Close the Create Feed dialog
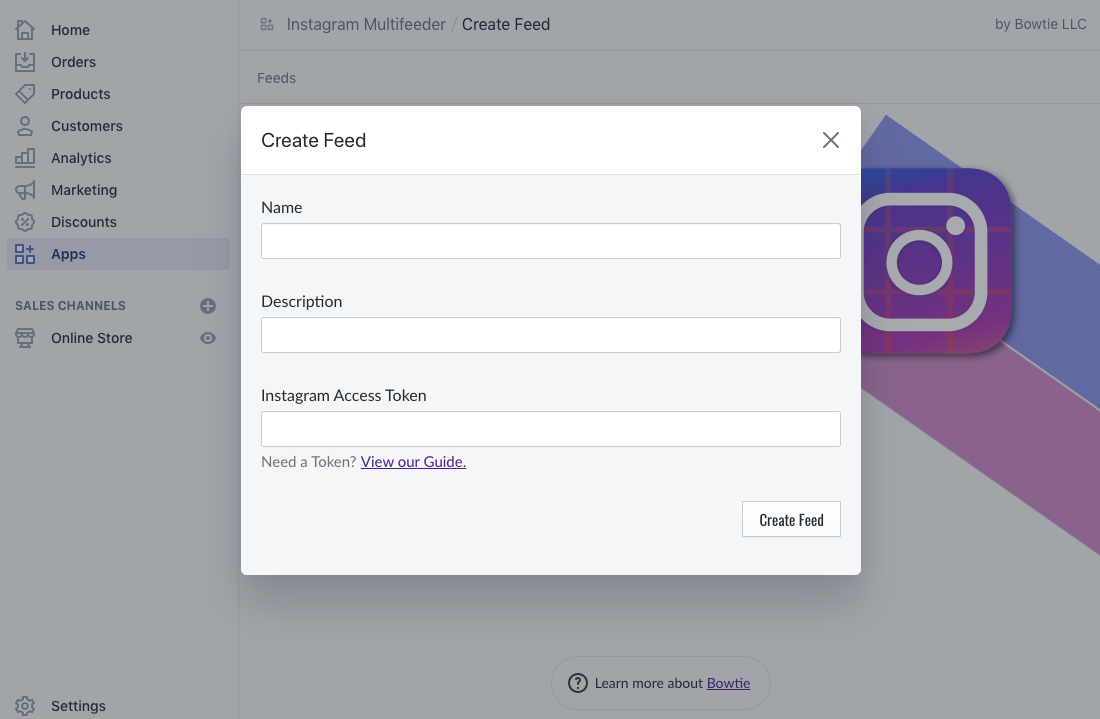 pyautogui.click(x=831, y=140)
